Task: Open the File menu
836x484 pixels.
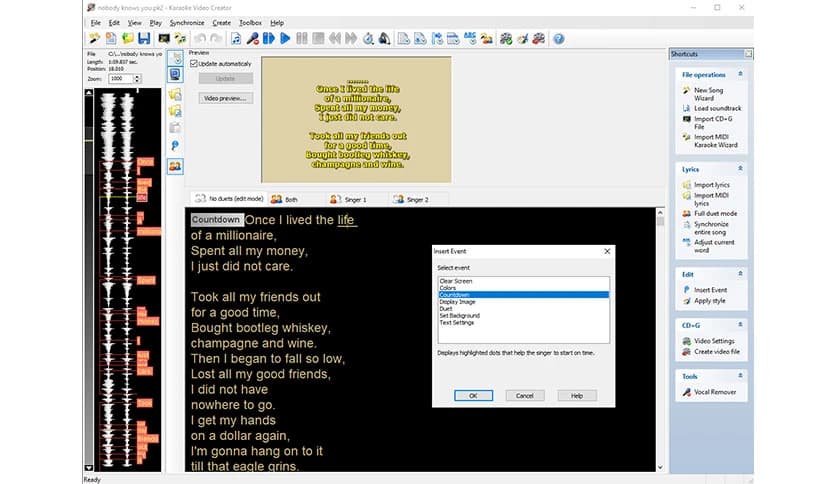Action: click(x=95, y=23)
